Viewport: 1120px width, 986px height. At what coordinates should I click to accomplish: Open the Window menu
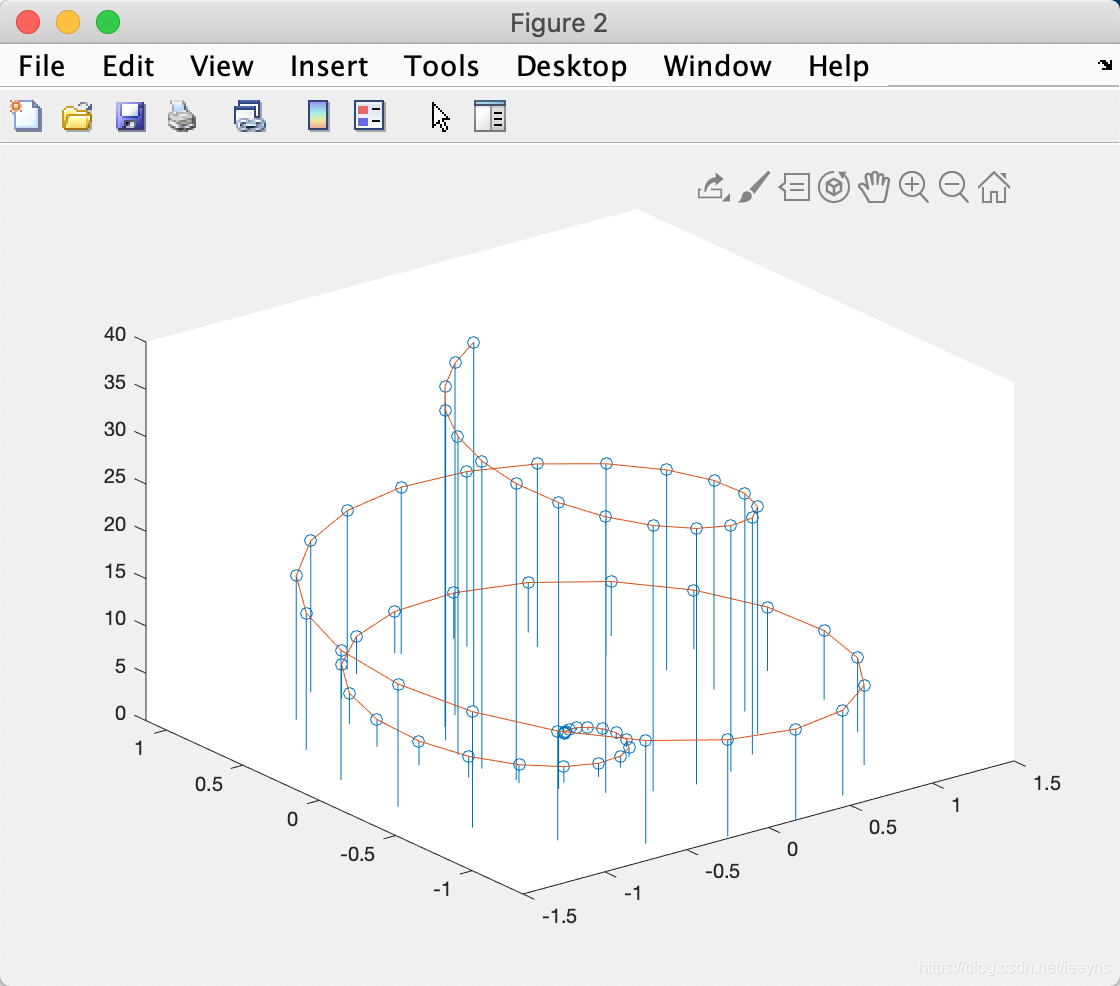(717, 66)
